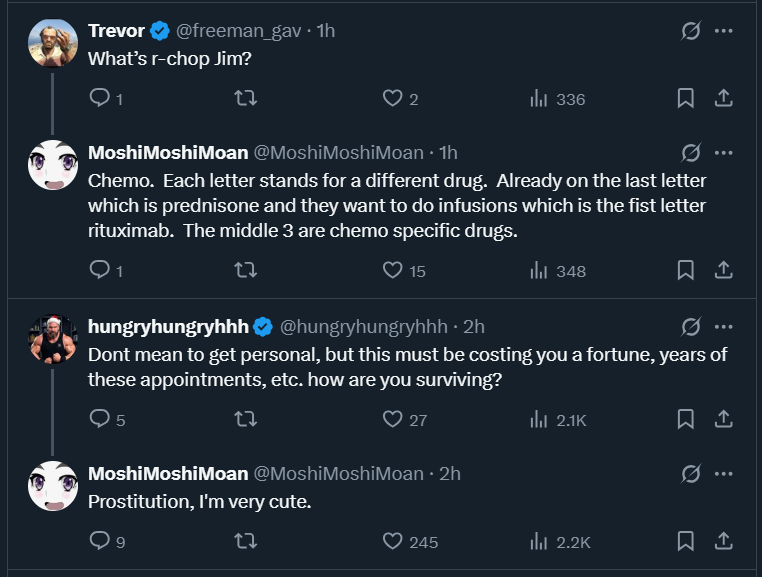Click Trevor's profile avatar
Image resolution: width=762 pixels, height=577 pixels.
coord(53,43)
